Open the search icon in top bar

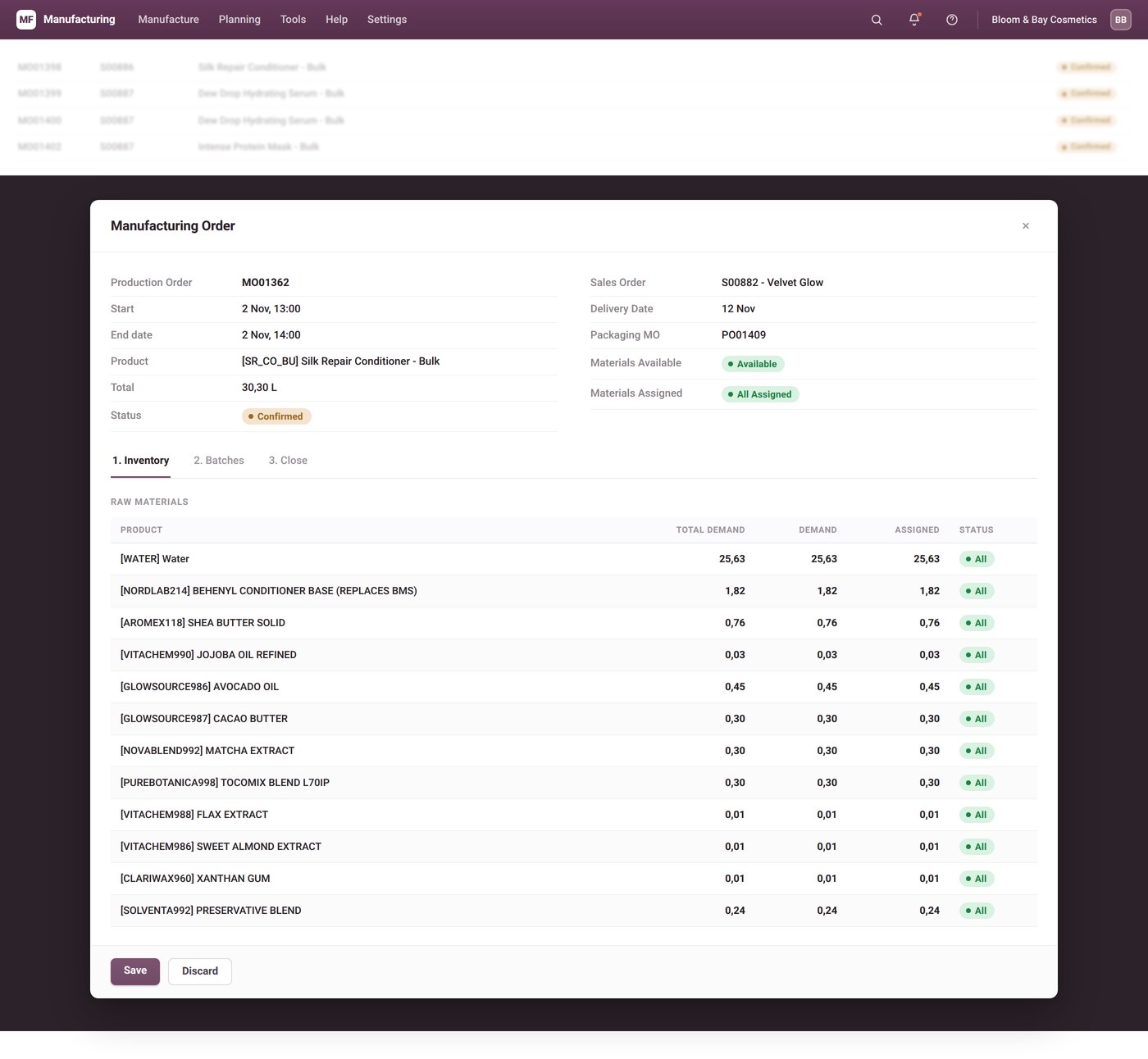(x=877, y=20)
